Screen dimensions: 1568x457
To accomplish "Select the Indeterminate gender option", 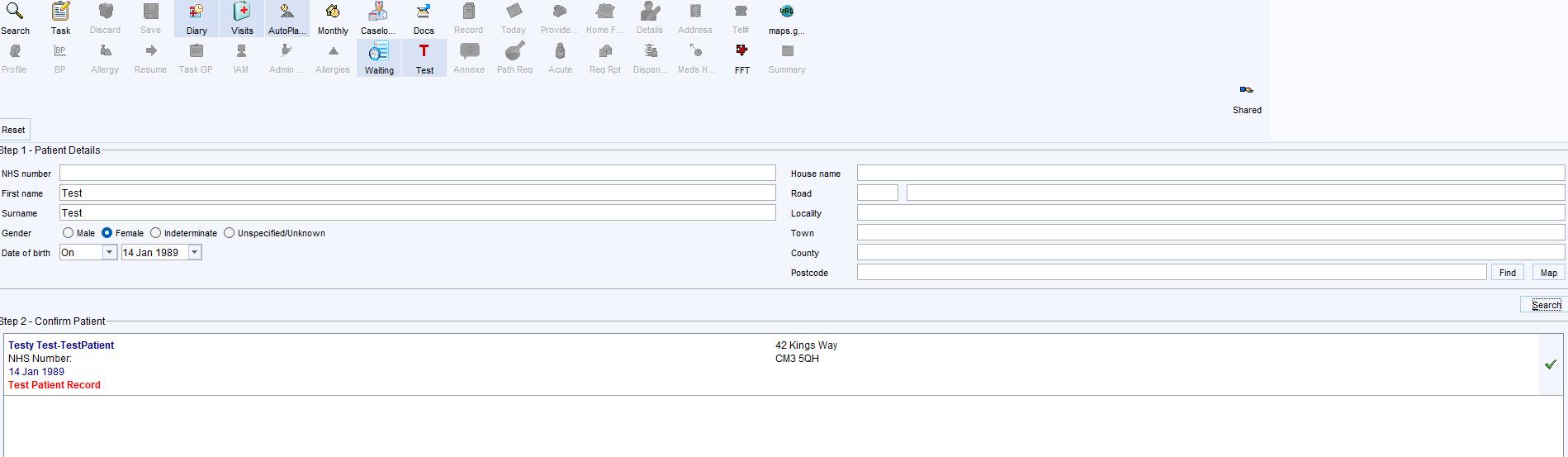I will pos(155,233).
